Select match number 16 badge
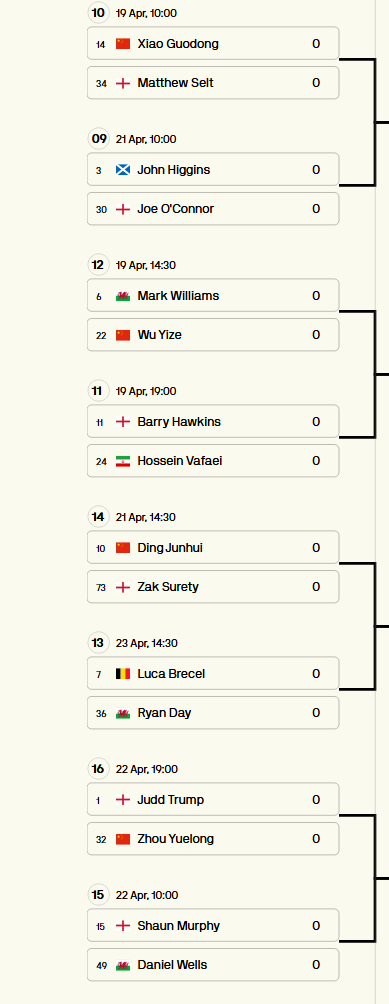Image resolution: width=389 pixels, height=1004 pixels. [x=98, y=769]
